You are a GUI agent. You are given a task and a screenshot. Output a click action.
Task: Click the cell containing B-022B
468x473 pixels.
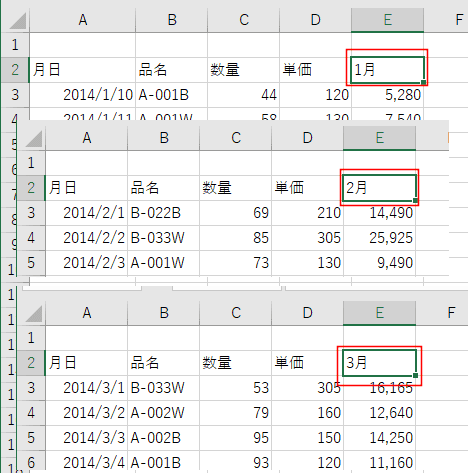[x=163, y=213]
